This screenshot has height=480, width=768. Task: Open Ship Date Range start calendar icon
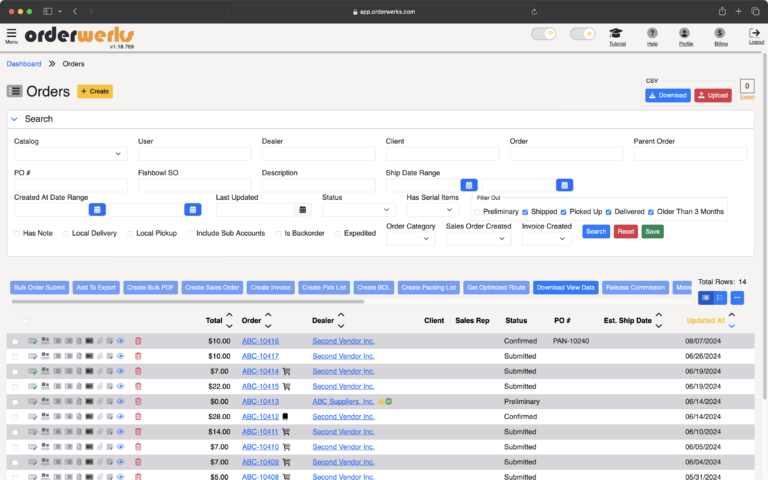(469, 185)
